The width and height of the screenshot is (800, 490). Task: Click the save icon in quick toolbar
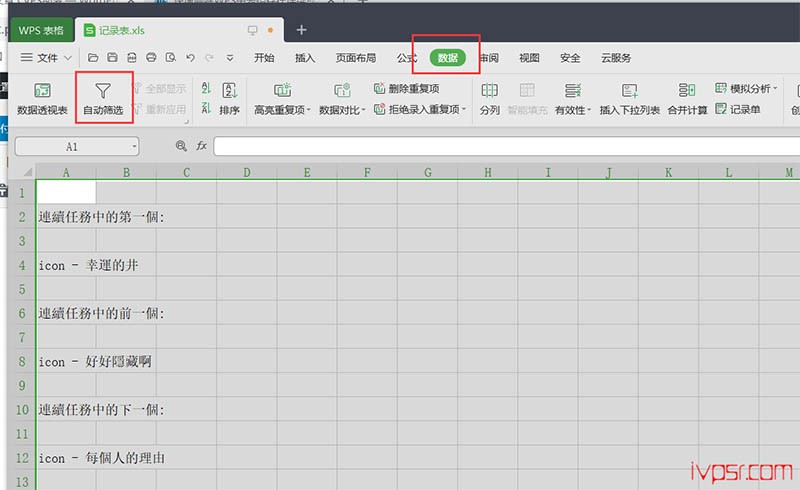(112, 58)
